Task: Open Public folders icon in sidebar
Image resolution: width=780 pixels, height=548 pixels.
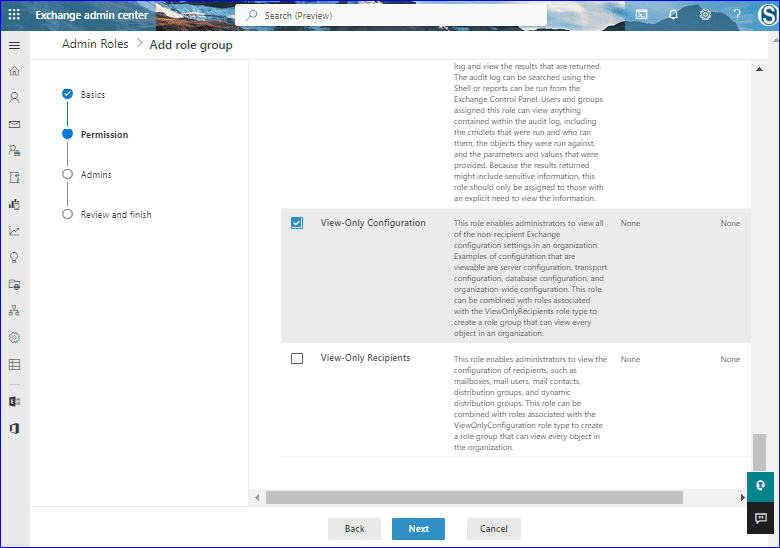Action: pos(14,284)
